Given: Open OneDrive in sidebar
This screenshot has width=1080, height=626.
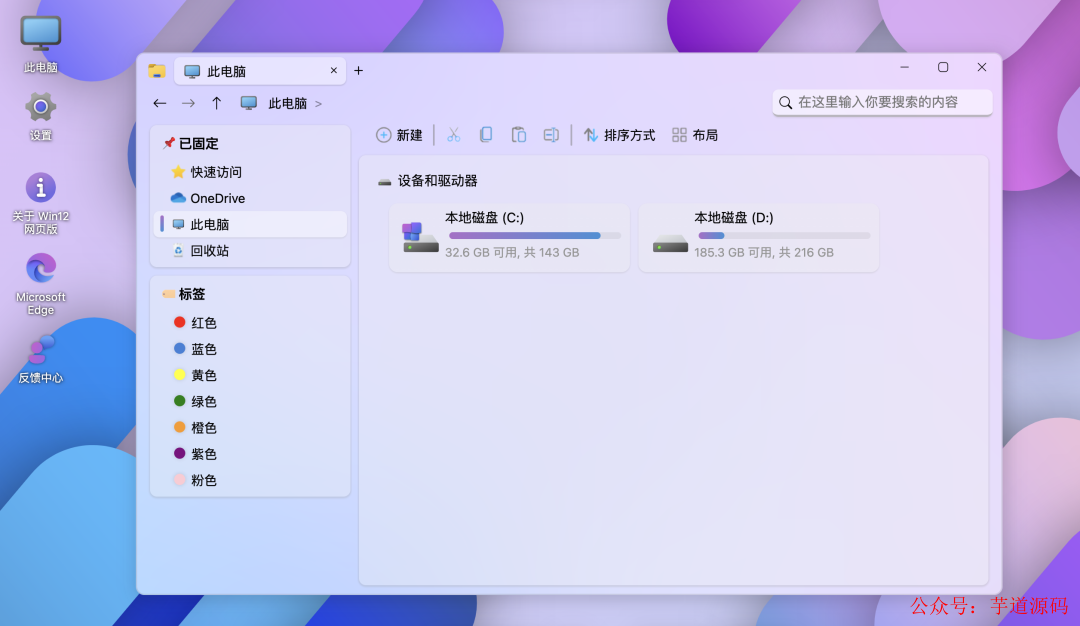Looking at the screenshot, I should pyautogui.click(x=250, y=198).
